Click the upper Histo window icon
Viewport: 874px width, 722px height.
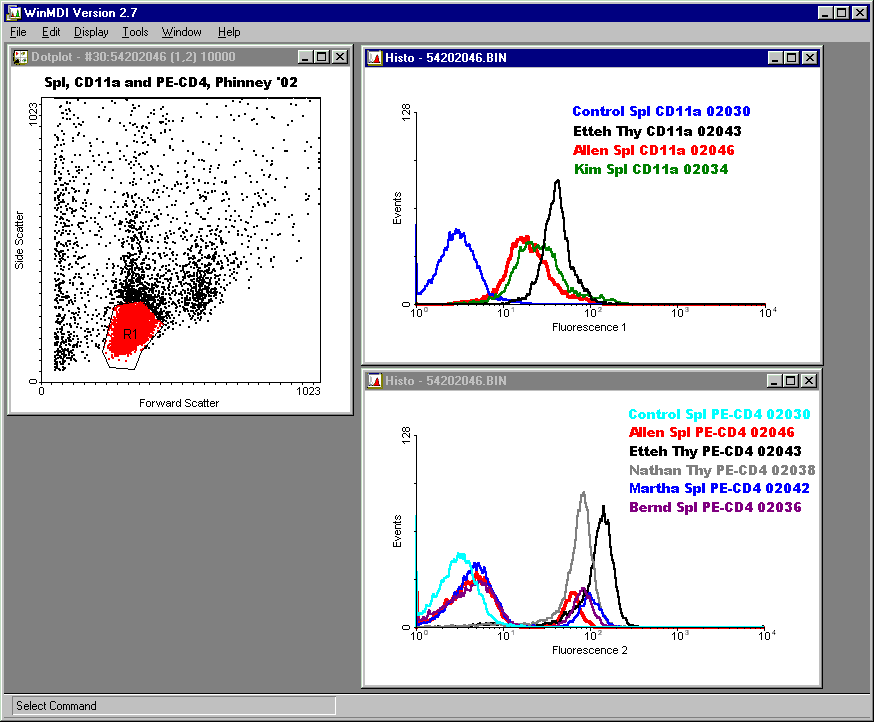374,58
